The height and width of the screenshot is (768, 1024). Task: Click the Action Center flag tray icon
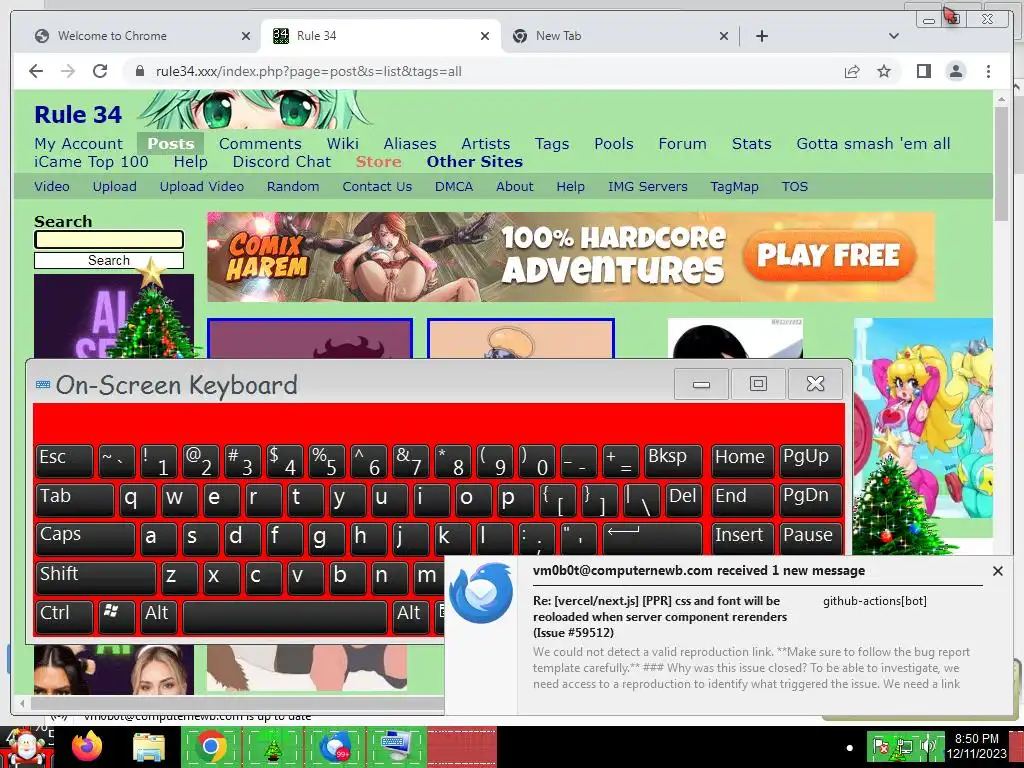click(880, 747)
